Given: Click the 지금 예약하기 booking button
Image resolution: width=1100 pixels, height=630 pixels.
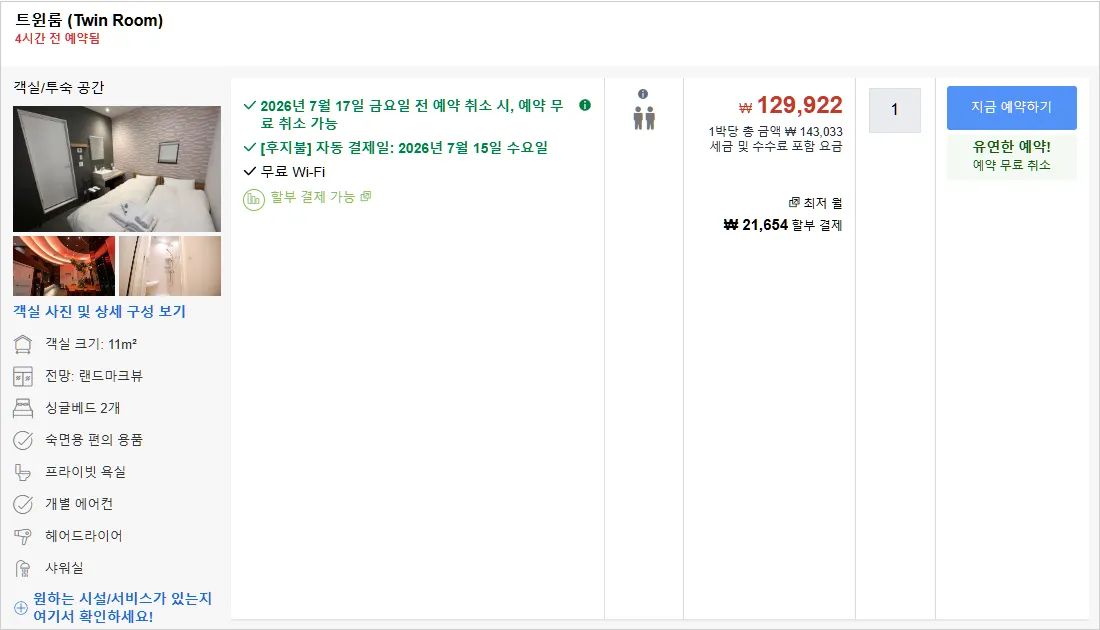Looking at the screenshot, I should tap(1012, 107).
